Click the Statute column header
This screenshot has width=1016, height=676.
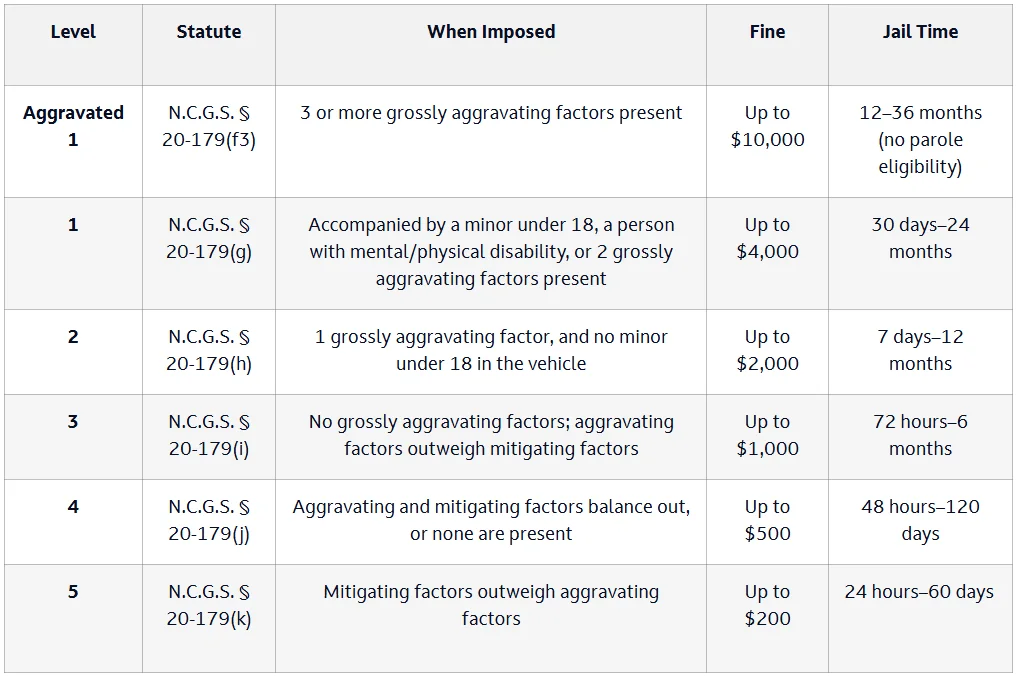[209, 45]
